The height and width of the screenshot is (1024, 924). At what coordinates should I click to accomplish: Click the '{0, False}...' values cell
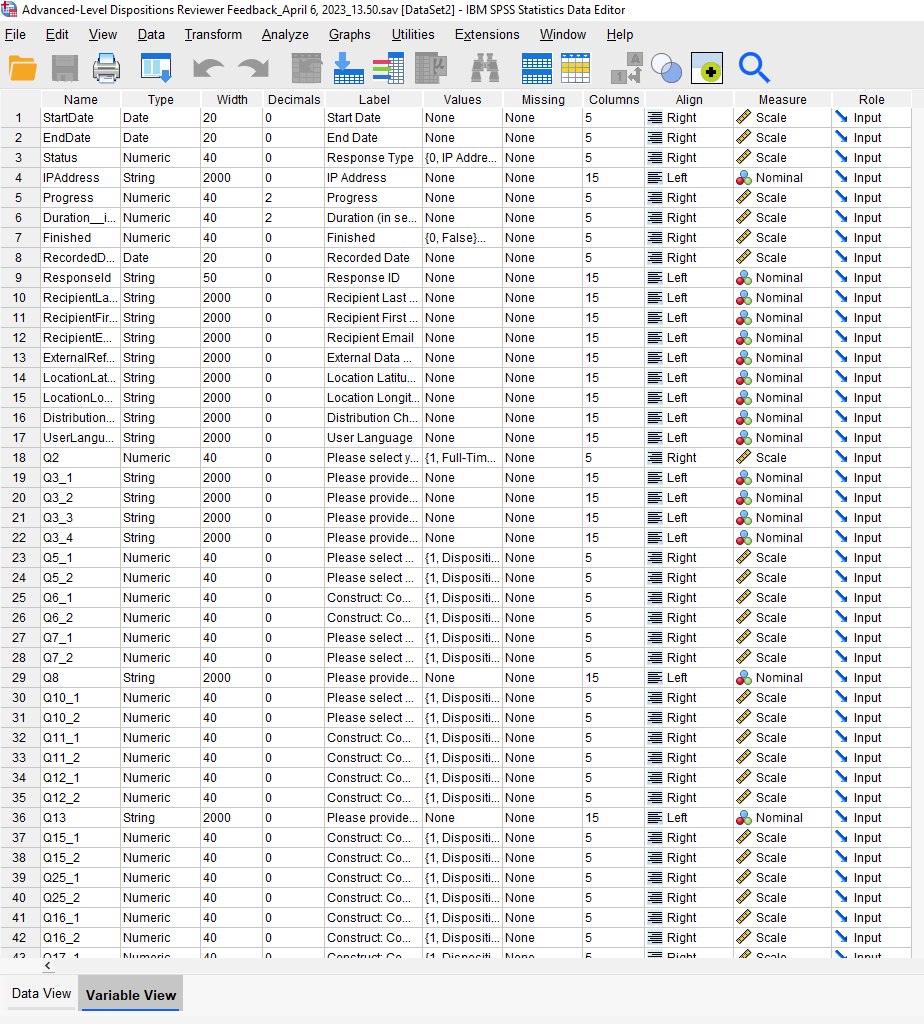pos(462,238)
